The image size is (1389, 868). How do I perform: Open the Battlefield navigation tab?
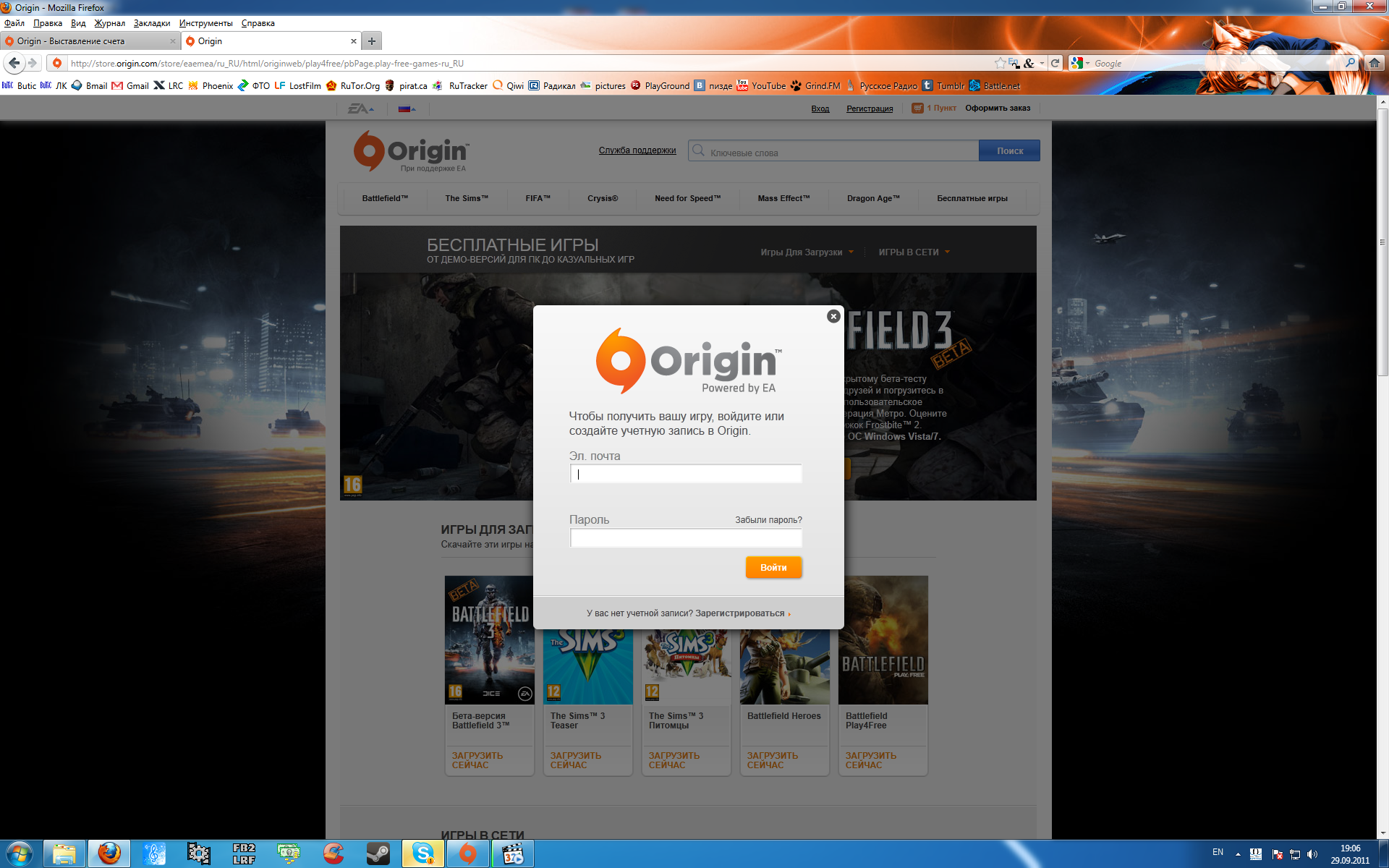point(385,198)
